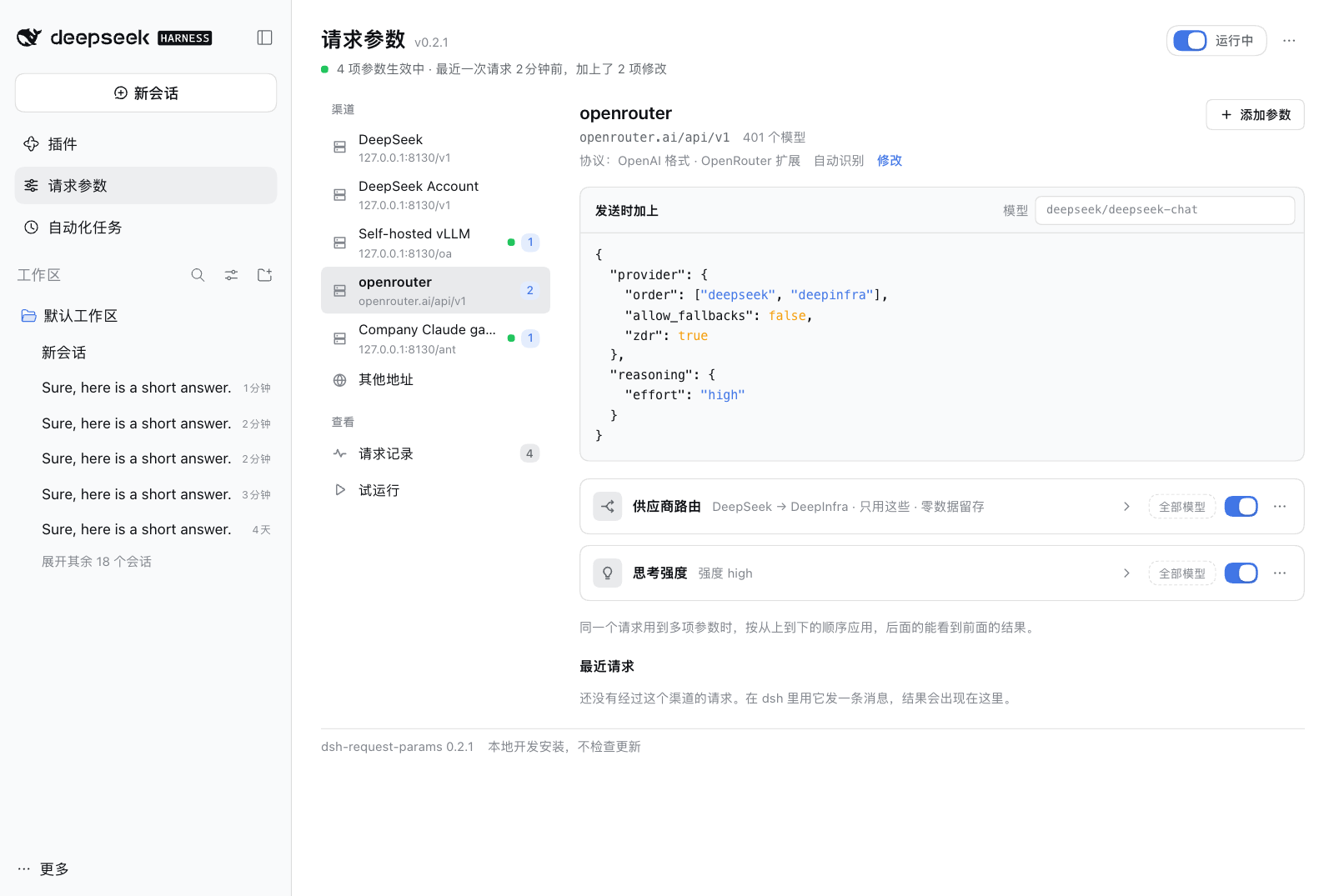Open workspace filter settings icon
The height and width of the screenshot is (896, 1334).
point(231,275)
